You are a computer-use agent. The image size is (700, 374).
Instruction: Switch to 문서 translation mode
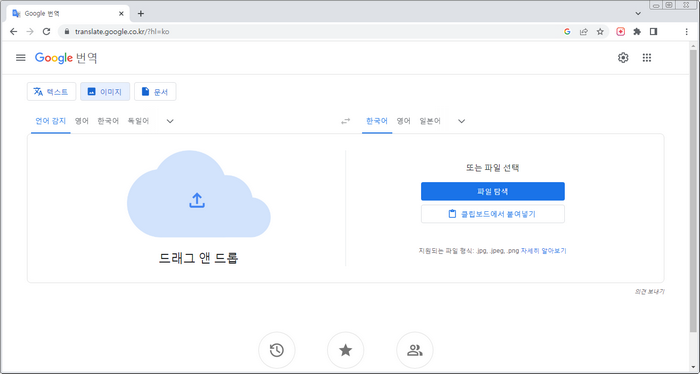155,91
